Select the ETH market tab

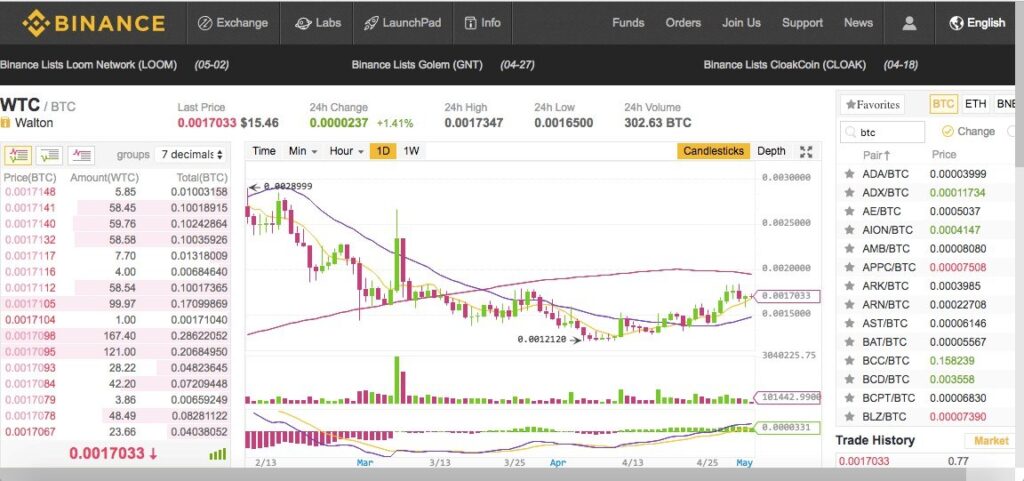click(975, 104)
